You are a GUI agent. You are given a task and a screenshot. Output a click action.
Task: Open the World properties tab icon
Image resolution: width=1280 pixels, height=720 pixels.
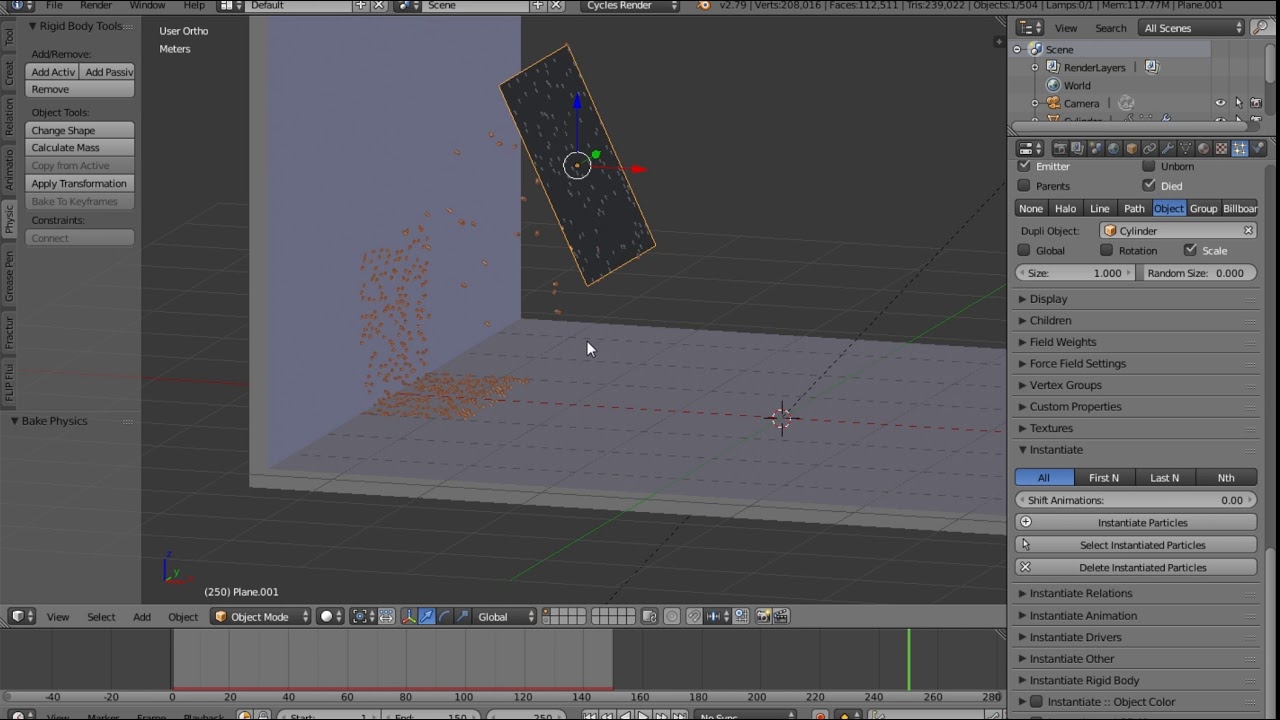[x=1113, y=148]
